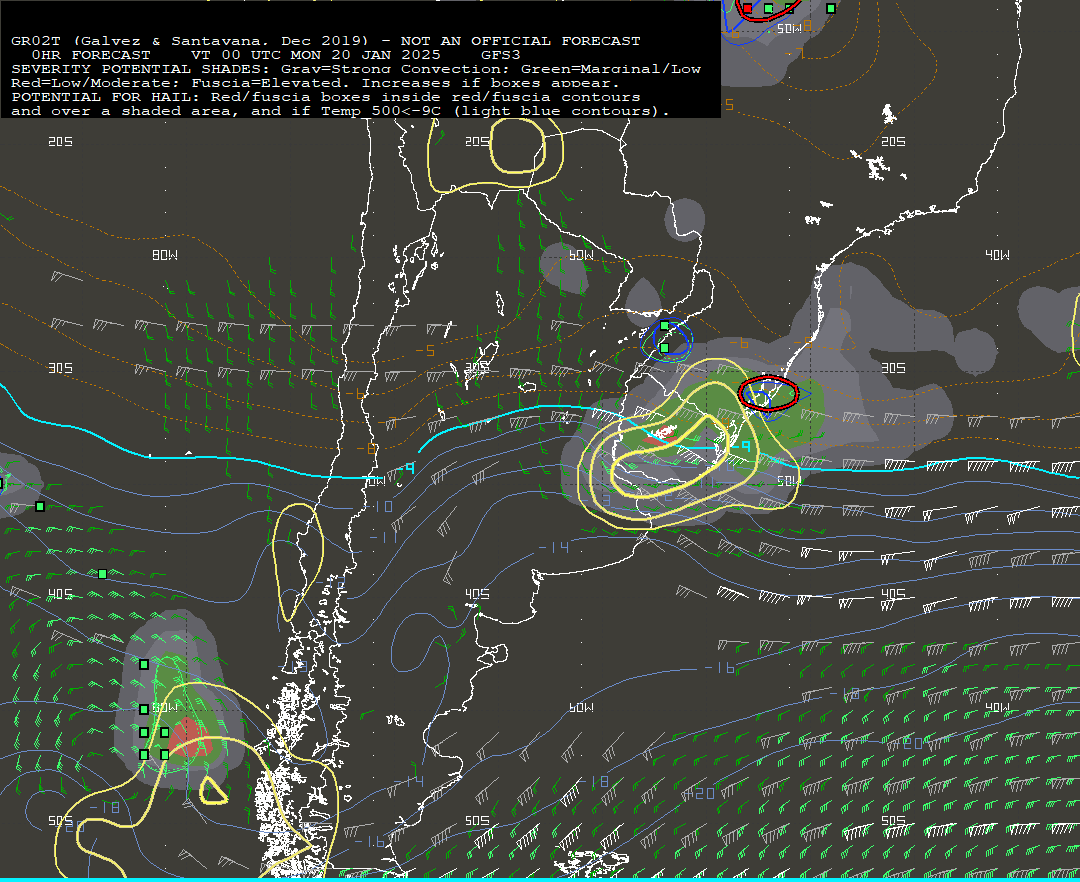The width and height of the screenshot is (1080, 882).
Task: Click the leftmost '50S' latitude label
Action: (x=61, y=820)
